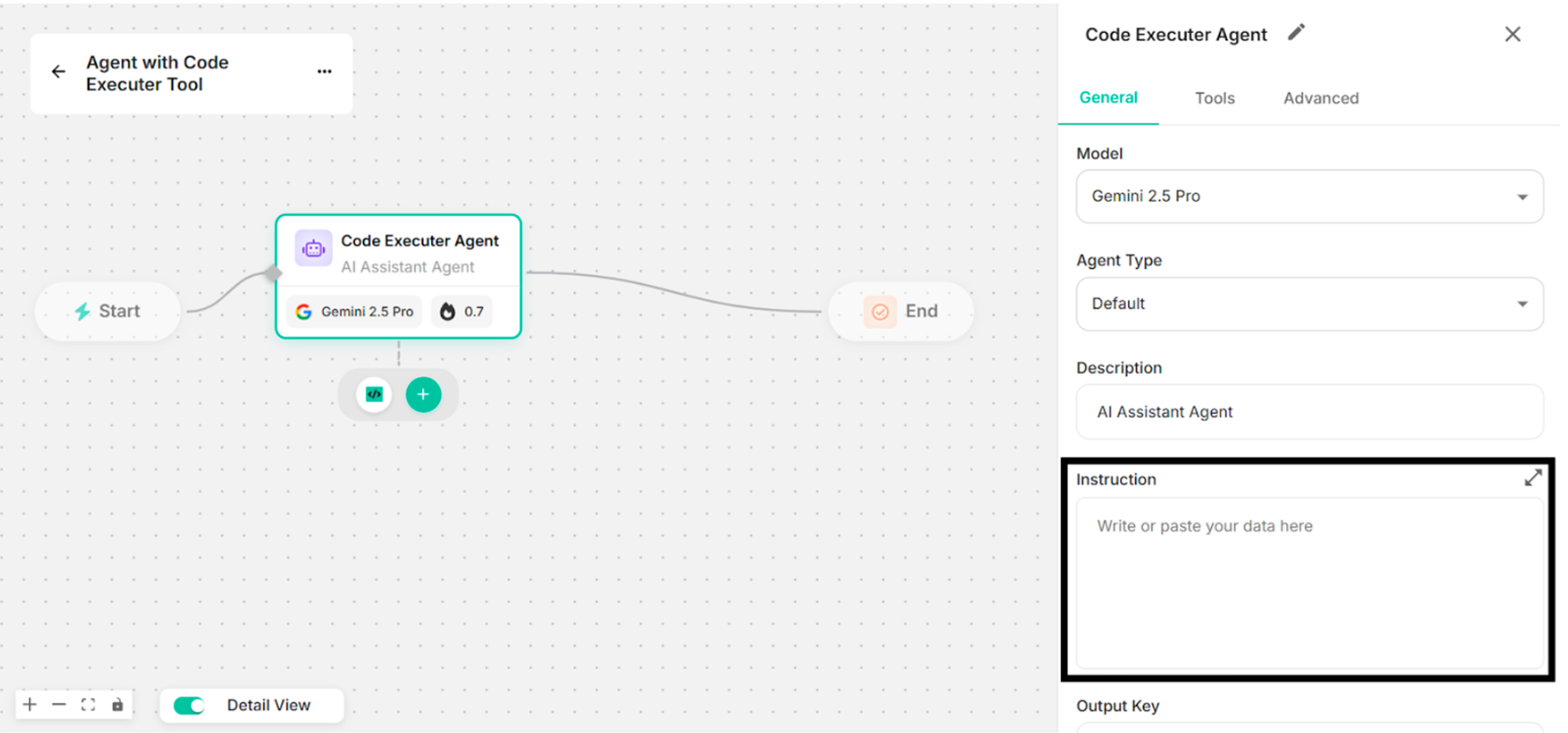Open the Model dropdown

[x=1309, y=197]
